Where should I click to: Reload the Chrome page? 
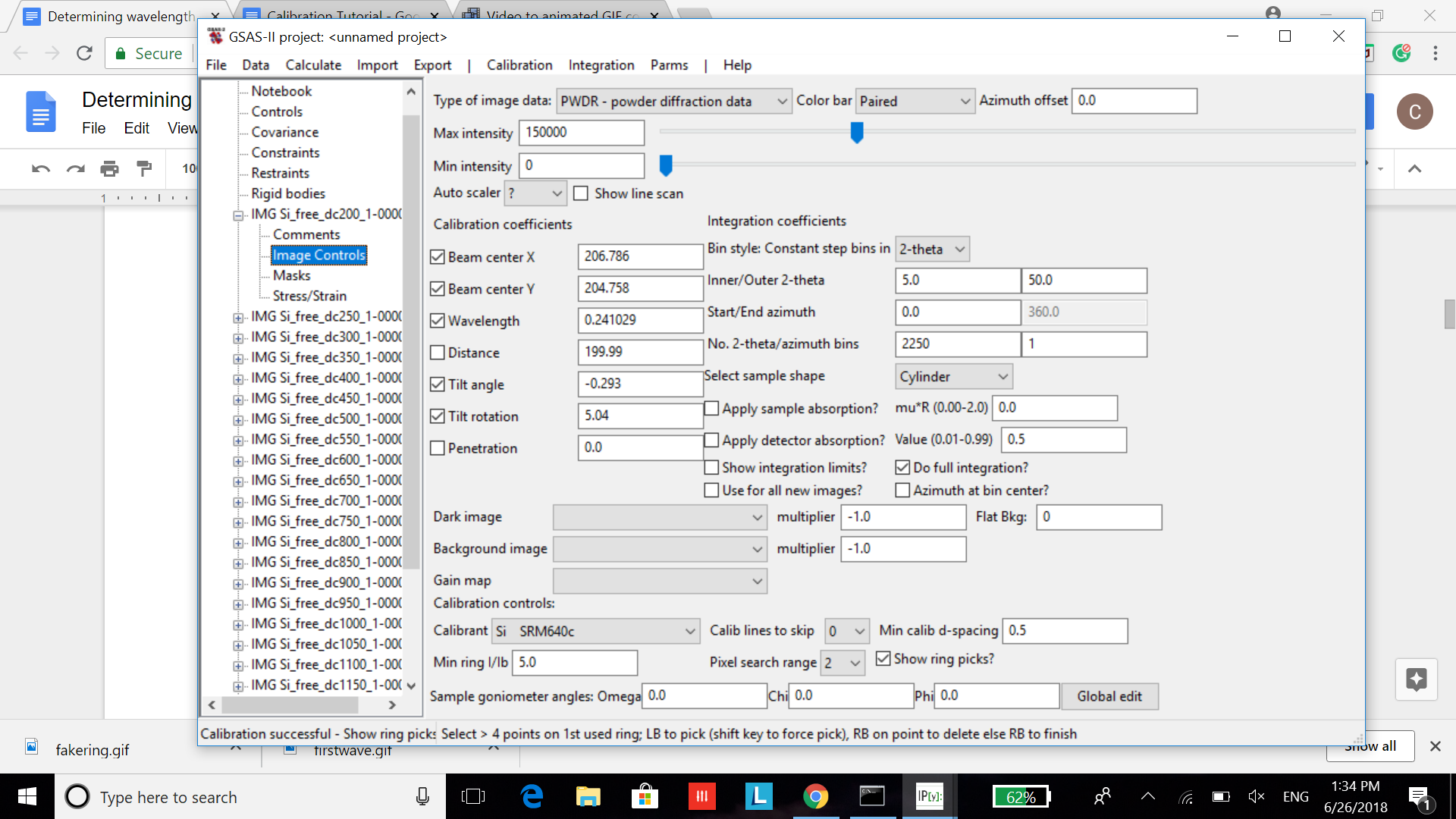[84, 53]
